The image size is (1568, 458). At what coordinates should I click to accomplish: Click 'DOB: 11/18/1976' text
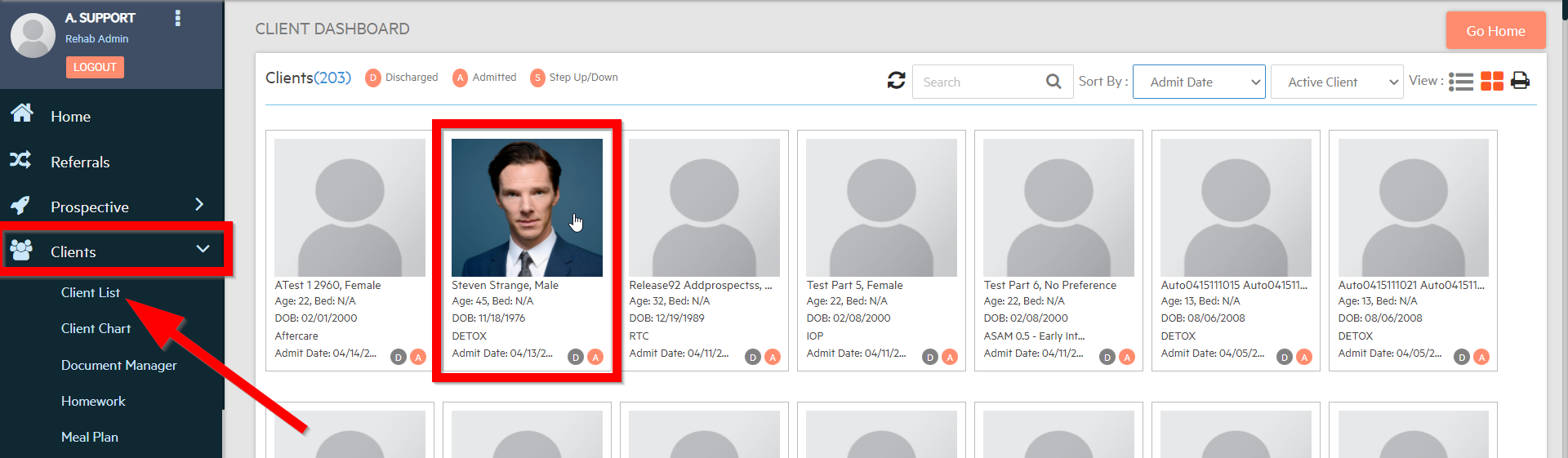pyautogui.click(x=488, y=318)
